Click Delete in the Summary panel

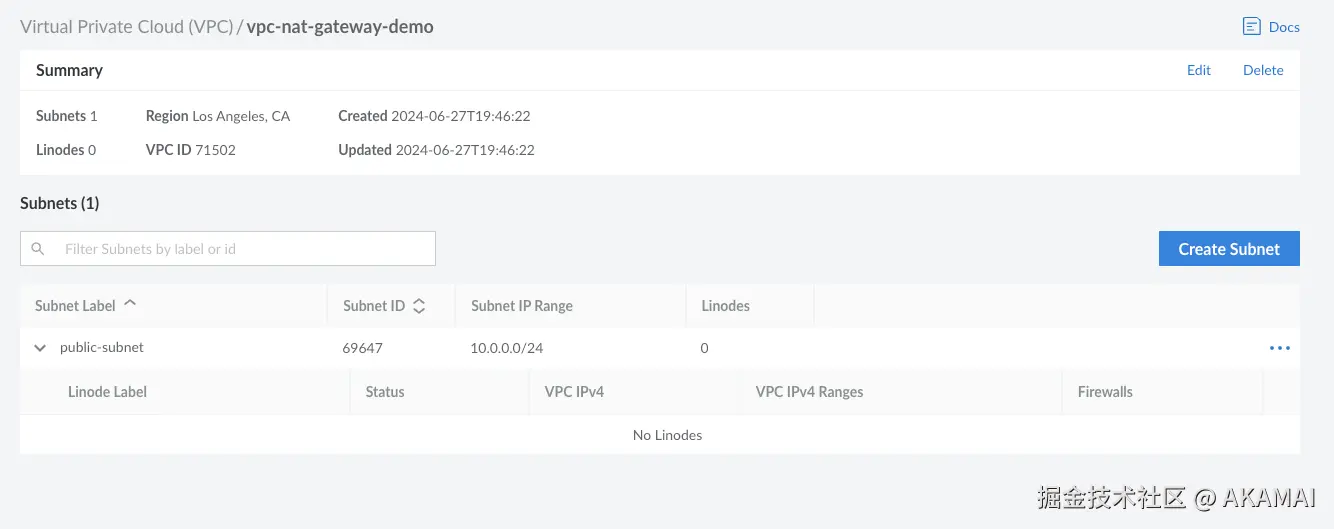pyautogui.click(x=1263, y=70)
